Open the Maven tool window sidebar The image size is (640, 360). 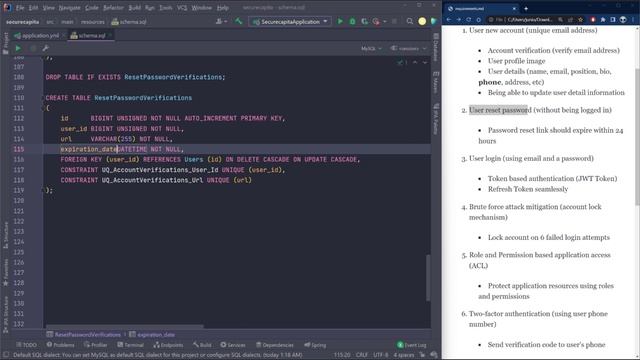coord(436,83)
